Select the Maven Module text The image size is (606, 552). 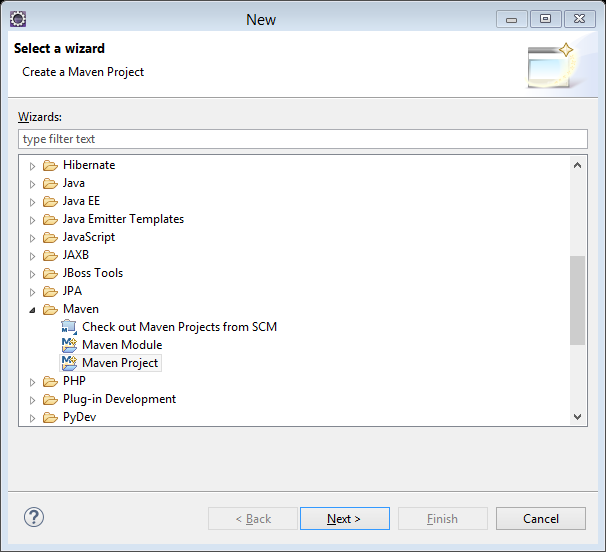tap(122, 345)
